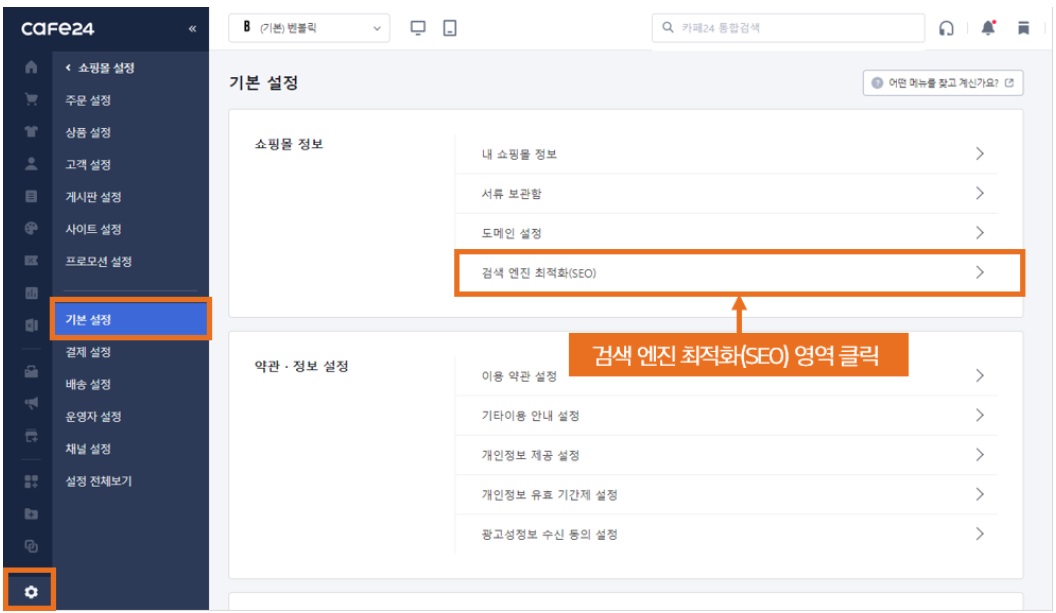Click the megaphone marketing icon

[x=31, y=404]
